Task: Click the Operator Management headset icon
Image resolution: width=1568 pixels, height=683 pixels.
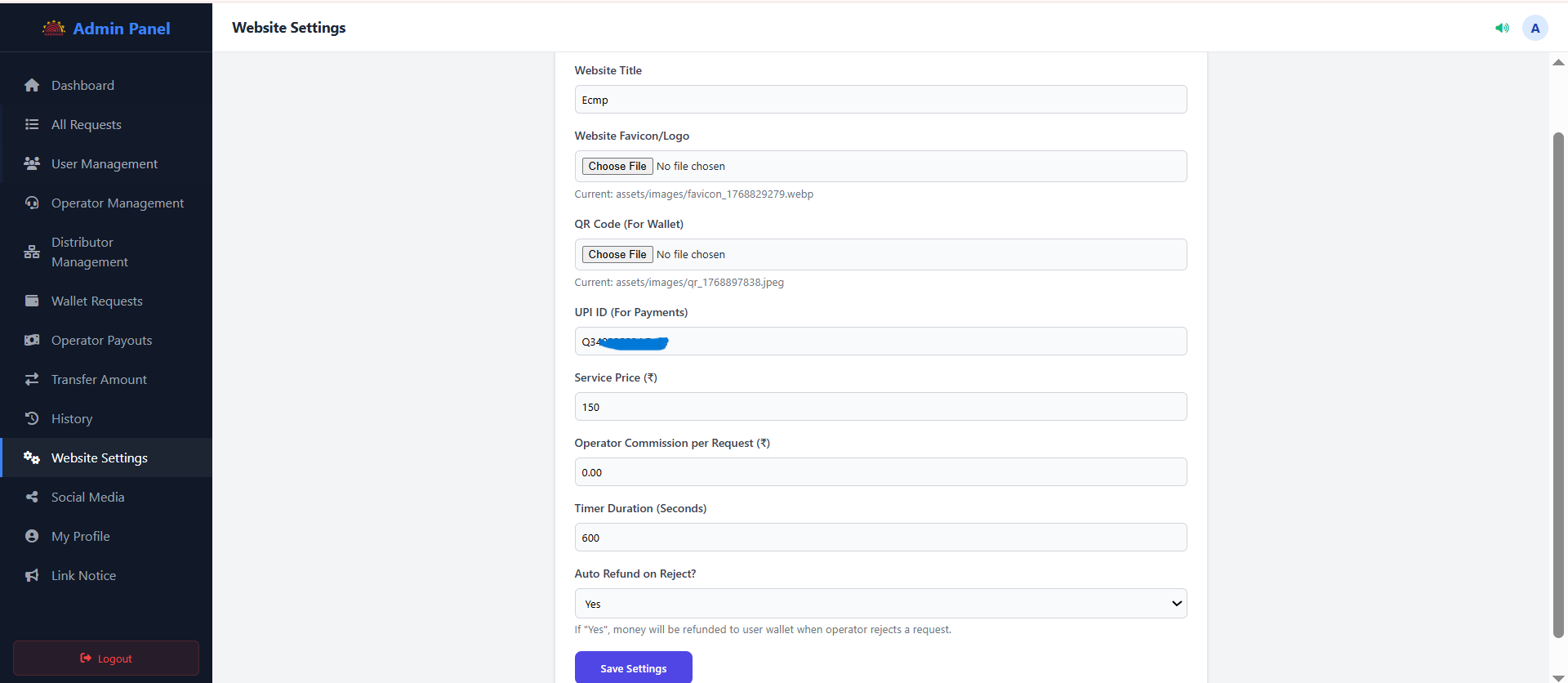Action: tap(32, 203)
